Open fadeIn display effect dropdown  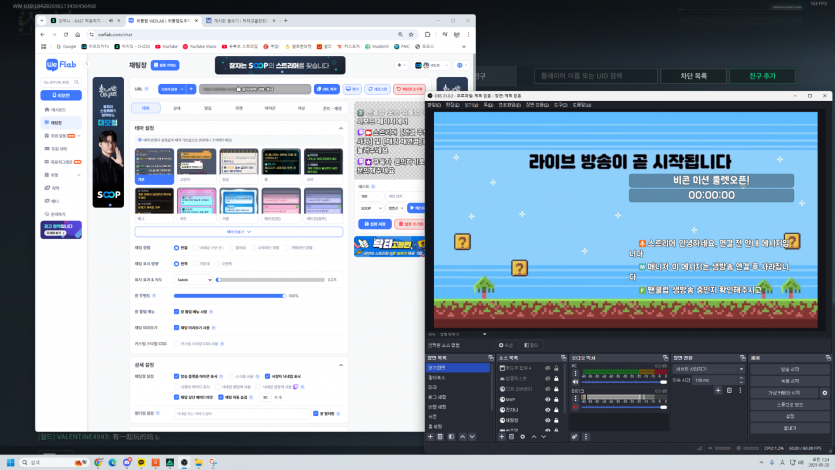point(194,279)
